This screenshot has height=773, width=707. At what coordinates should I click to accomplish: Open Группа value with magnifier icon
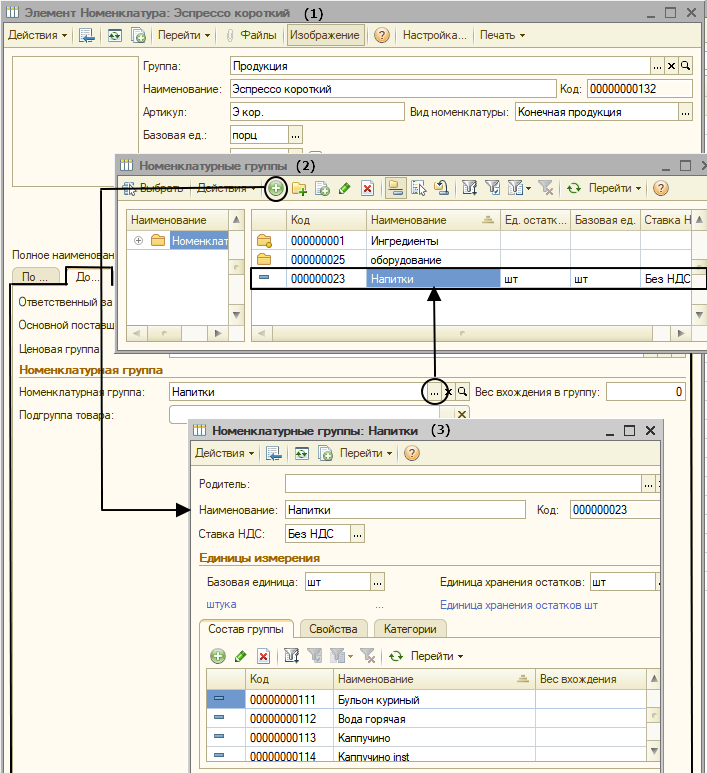tap(685, 66)
